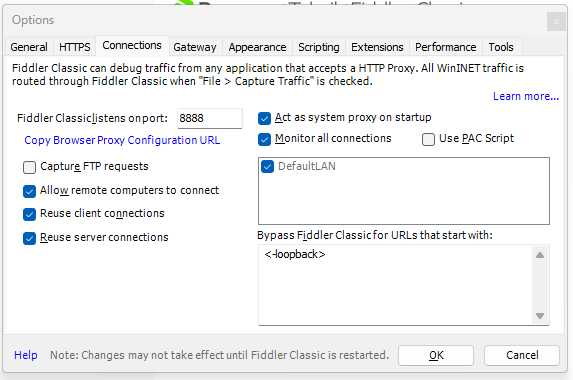Click the Learn more link

[525, 96]
